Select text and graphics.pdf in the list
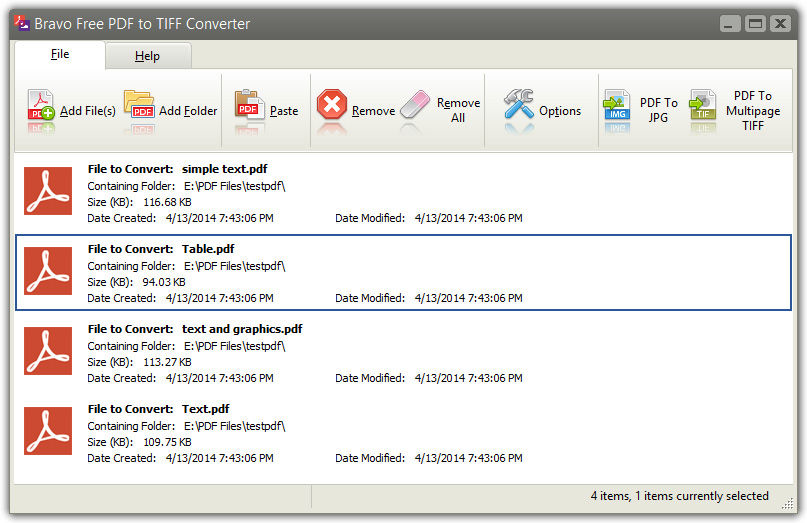 tap(403, 353)
